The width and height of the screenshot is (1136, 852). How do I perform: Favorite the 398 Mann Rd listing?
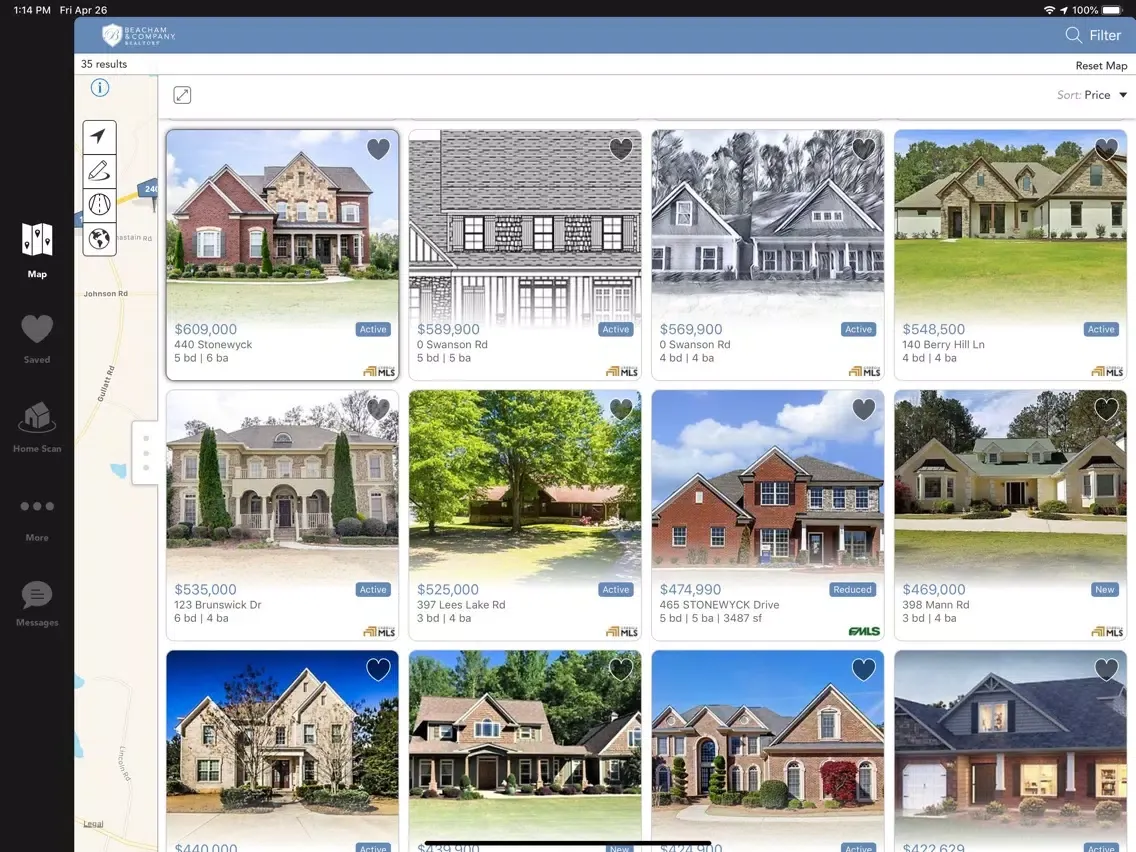click(1106, 409)
